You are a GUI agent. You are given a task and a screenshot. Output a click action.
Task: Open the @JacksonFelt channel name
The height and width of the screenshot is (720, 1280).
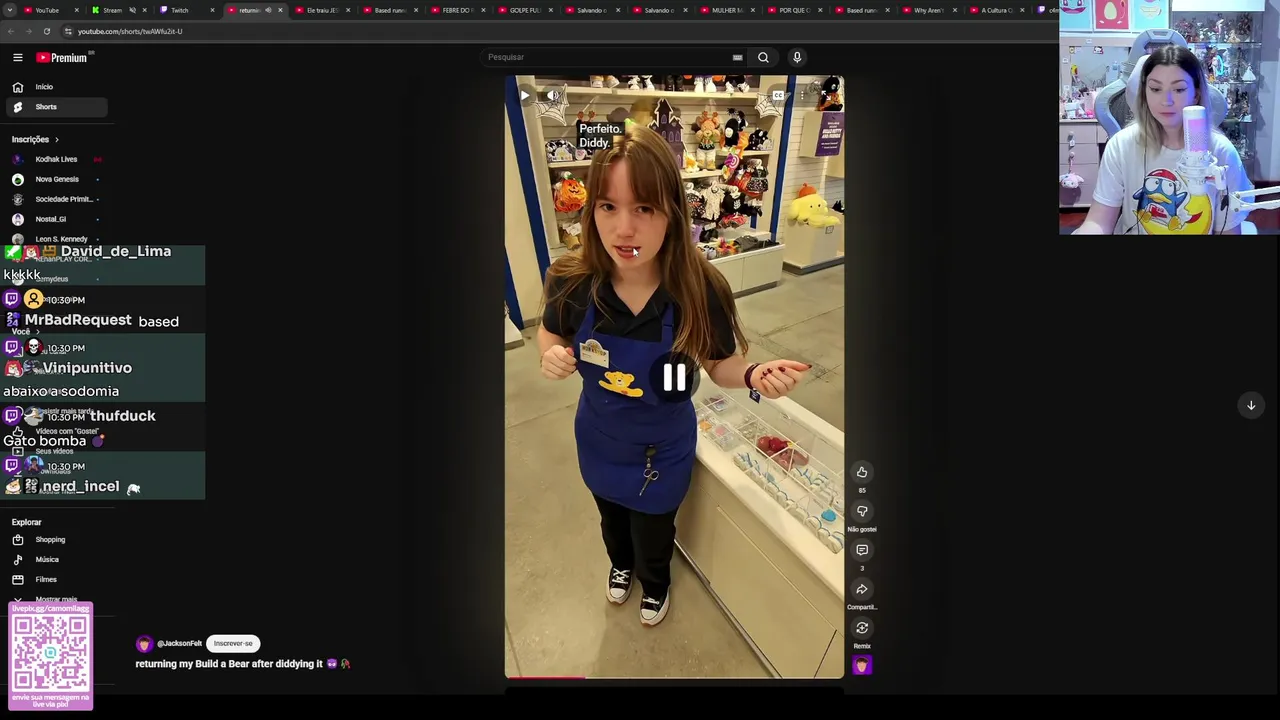[x=180, y=643]
